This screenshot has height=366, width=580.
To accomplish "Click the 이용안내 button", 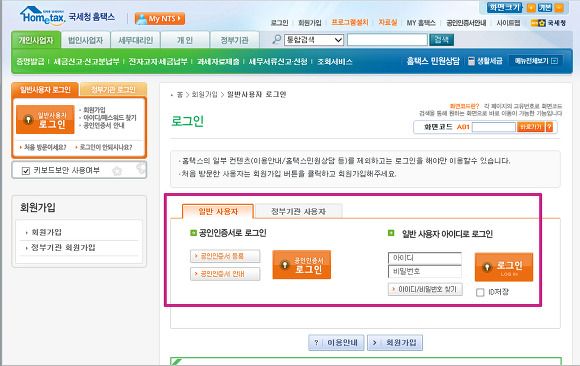I will 336,343.
